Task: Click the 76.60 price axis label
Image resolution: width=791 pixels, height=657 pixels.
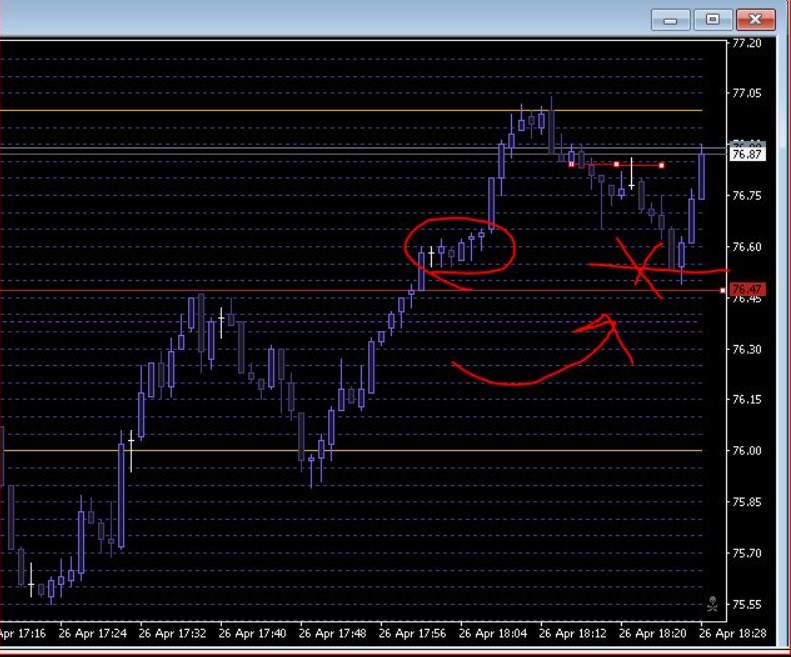Action: [x=747, y=247]
